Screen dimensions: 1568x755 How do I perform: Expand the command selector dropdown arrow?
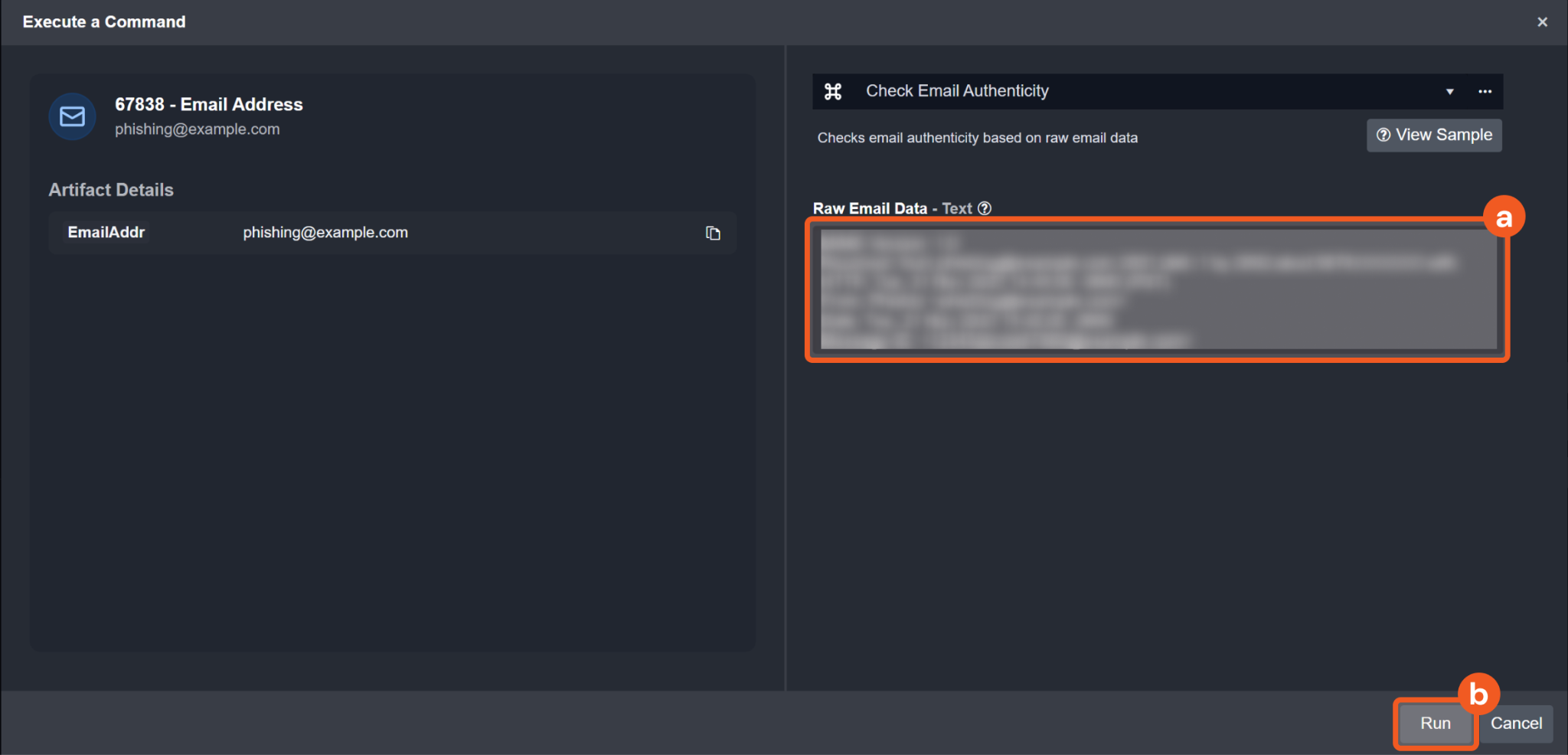[x=1449, y=92]
